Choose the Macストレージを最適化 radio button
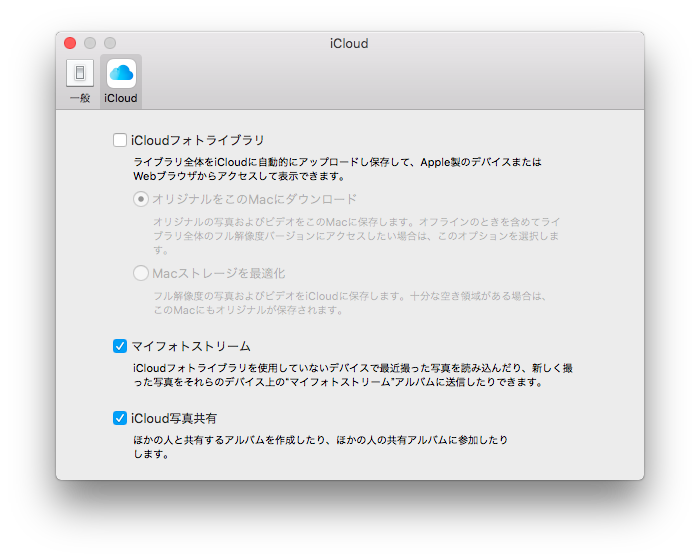This screenshot has width=700, height=560. tap(141, 273)
